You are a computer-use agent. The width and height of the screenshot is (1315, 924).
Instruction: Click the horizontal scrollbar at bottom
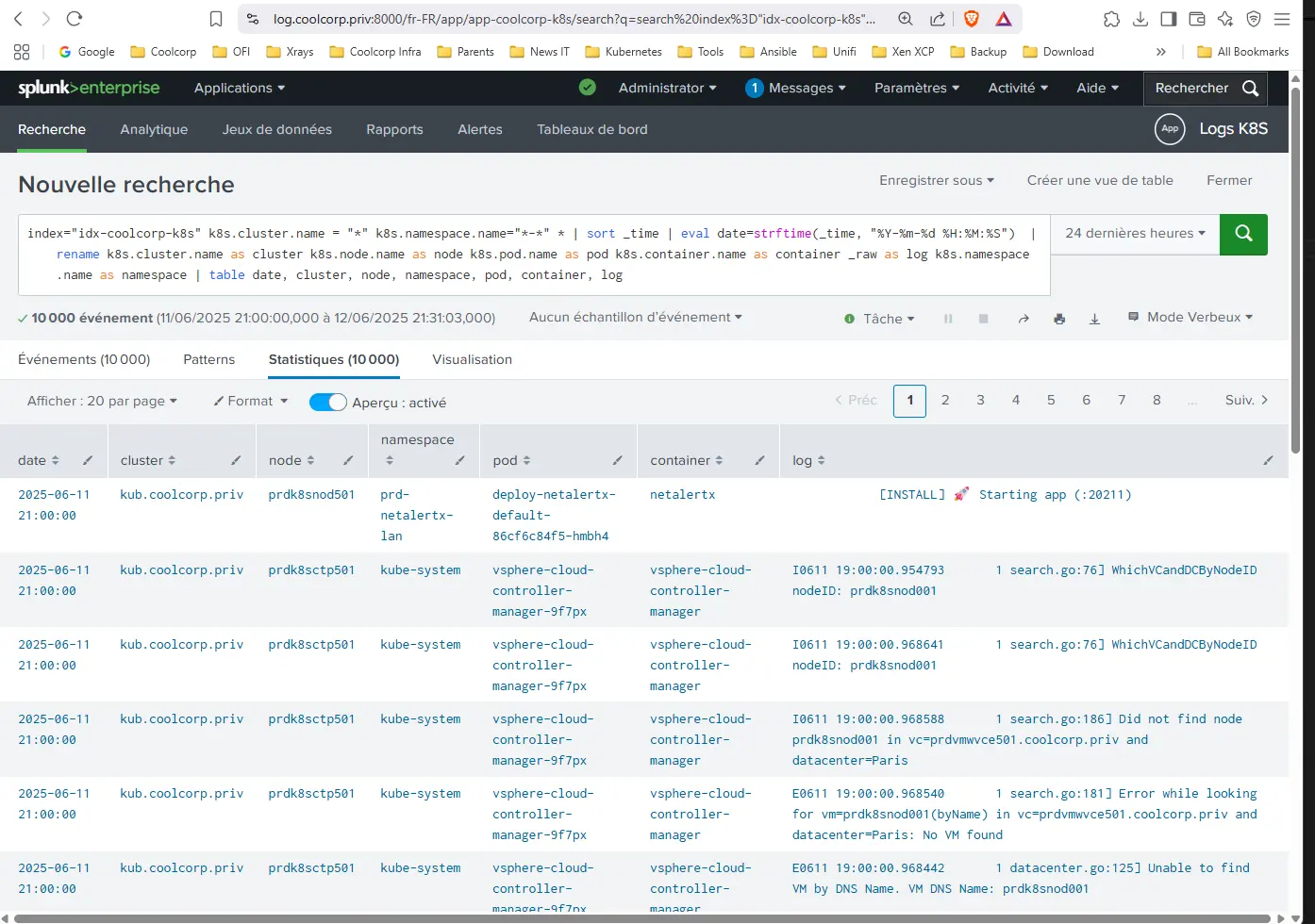641,918
